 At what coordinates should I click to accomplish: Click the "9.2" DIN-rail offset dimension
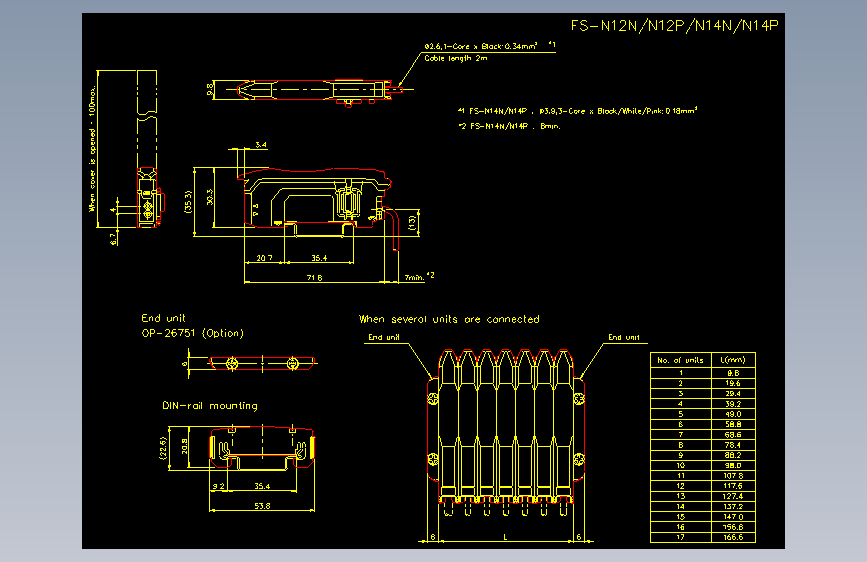[x=219, y=486]
